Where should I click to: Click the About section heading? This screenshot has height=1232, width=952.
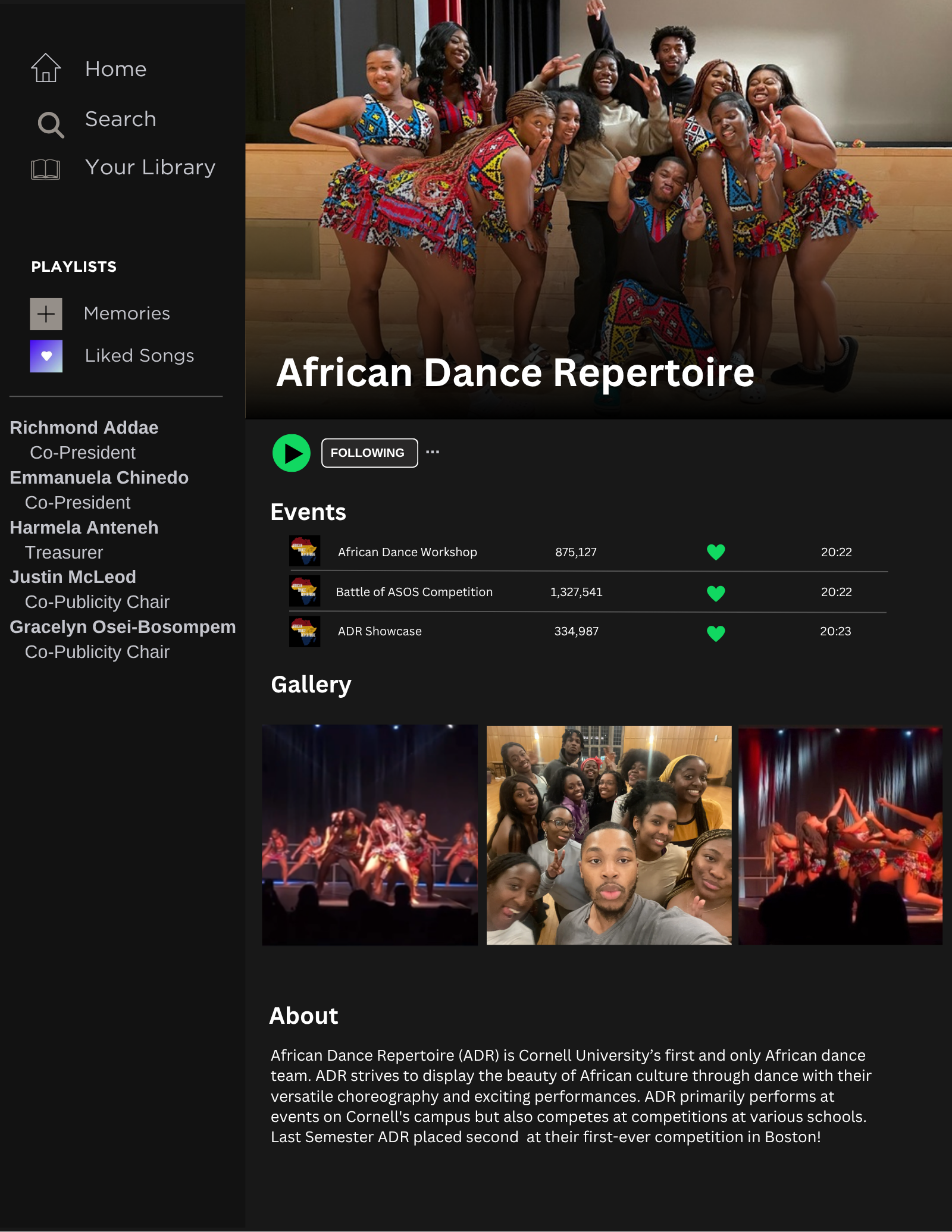coord(304,1016)
